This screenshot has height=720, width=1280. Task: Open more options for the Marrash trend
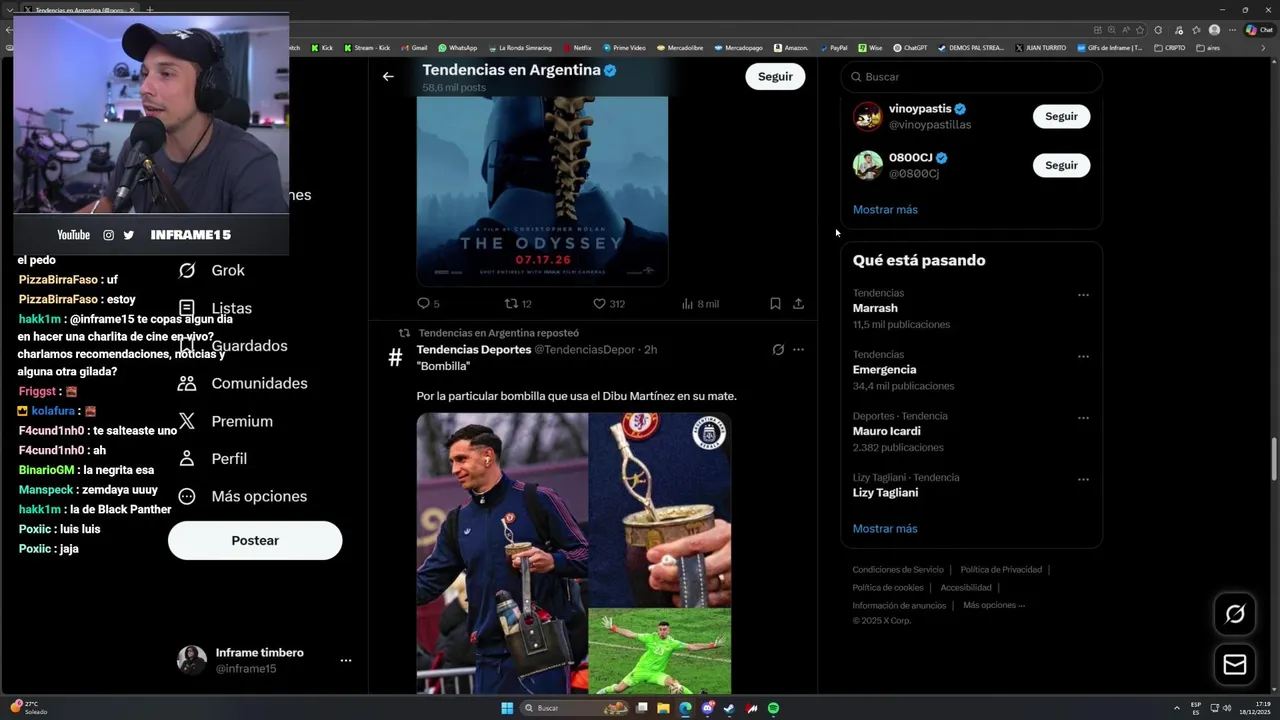pos(1083,295)
